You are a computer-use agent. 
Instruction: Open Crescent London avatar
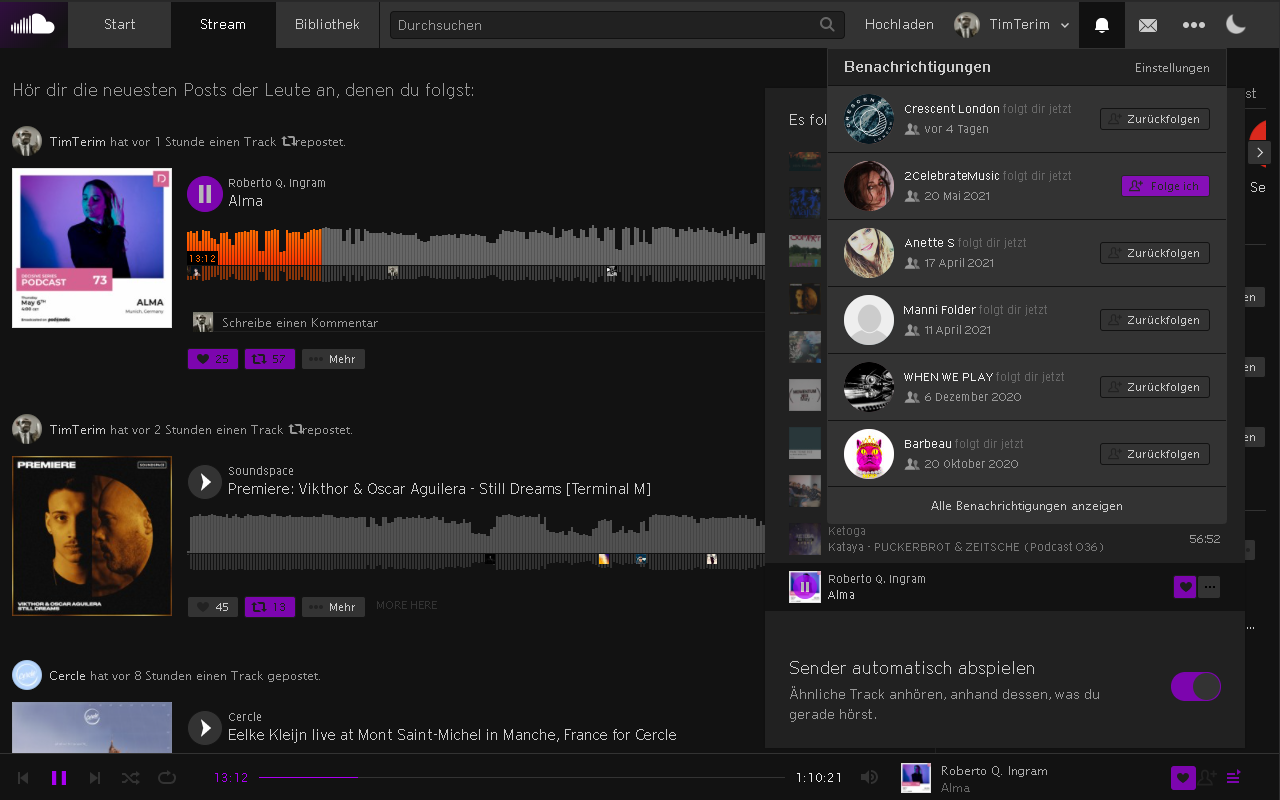pos(869,119)
